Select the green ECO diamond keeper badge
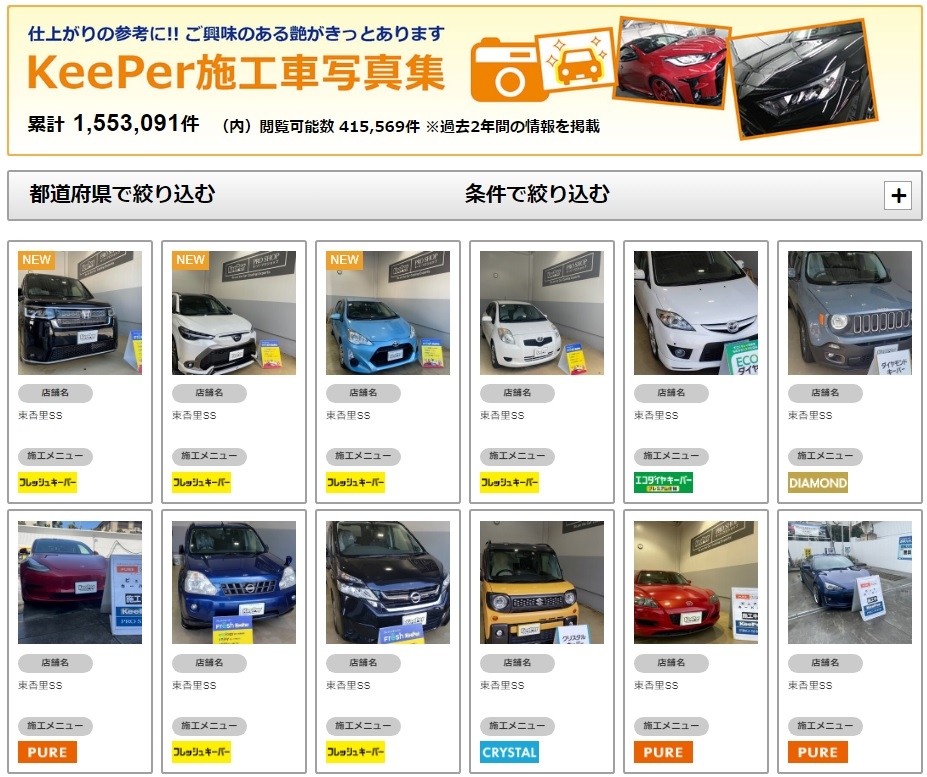Viewport: 927px width, 777px height. 663,483
